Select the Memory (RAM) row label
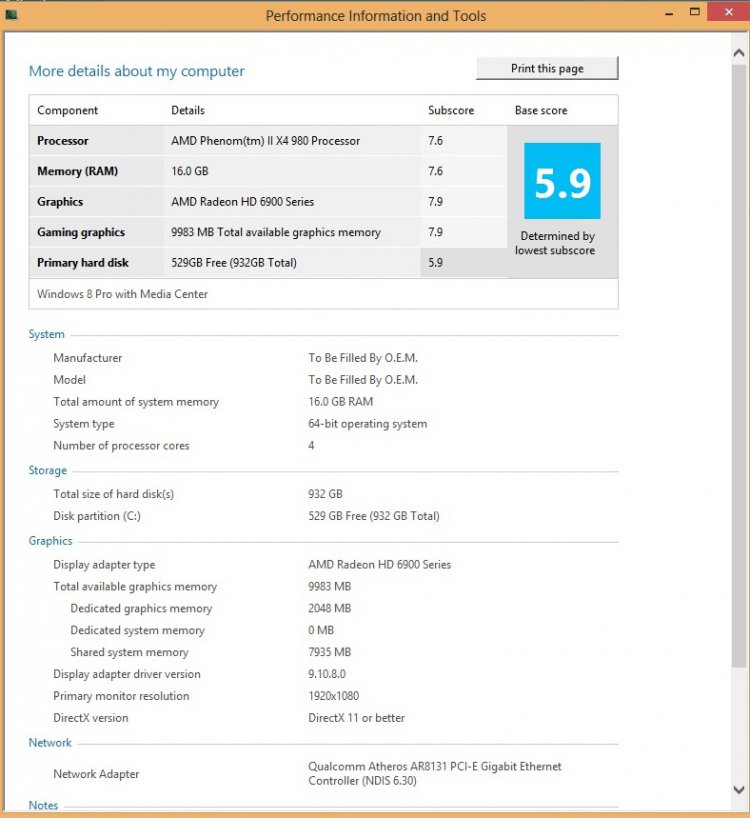This screenshot has width=750, height=818. click(77, 171)
